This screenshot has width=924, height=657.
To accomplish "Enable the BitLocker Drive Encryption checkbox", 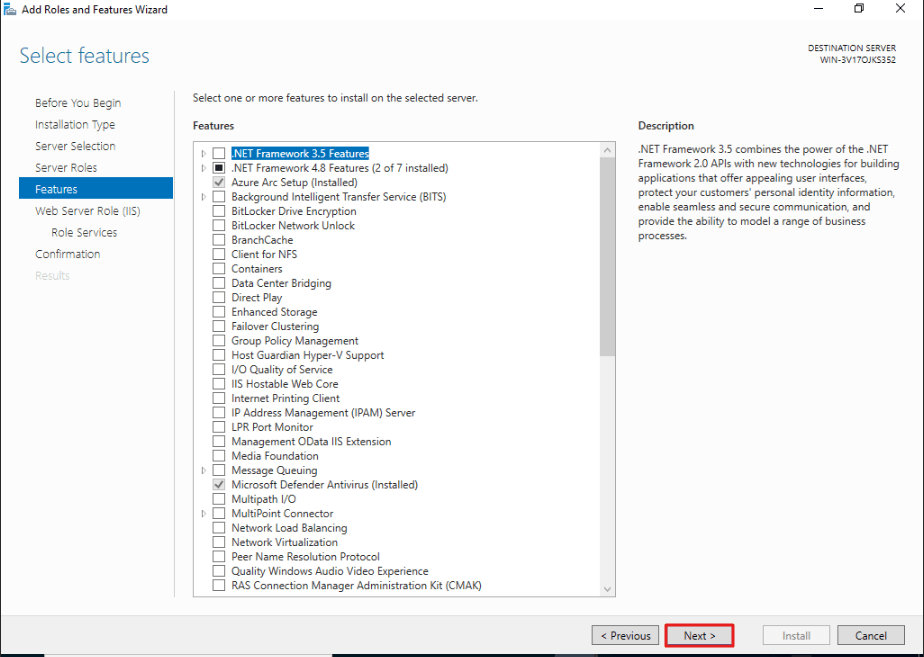I will [x=219, y=211].
